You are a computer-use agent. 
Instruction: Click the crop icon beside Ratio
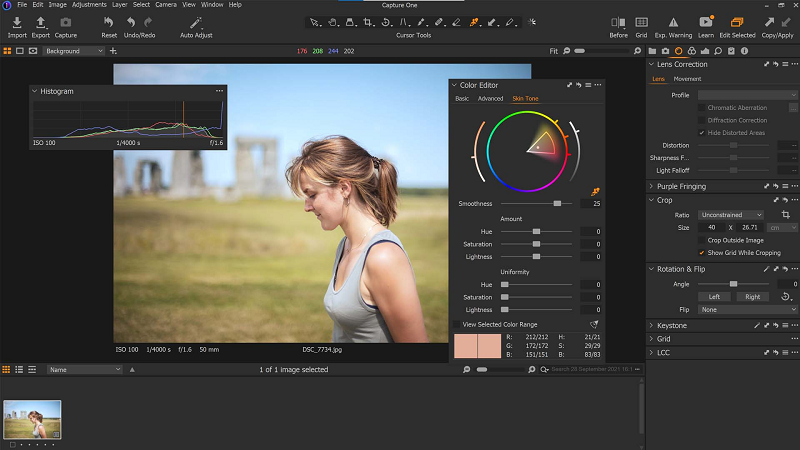(786, 215)
